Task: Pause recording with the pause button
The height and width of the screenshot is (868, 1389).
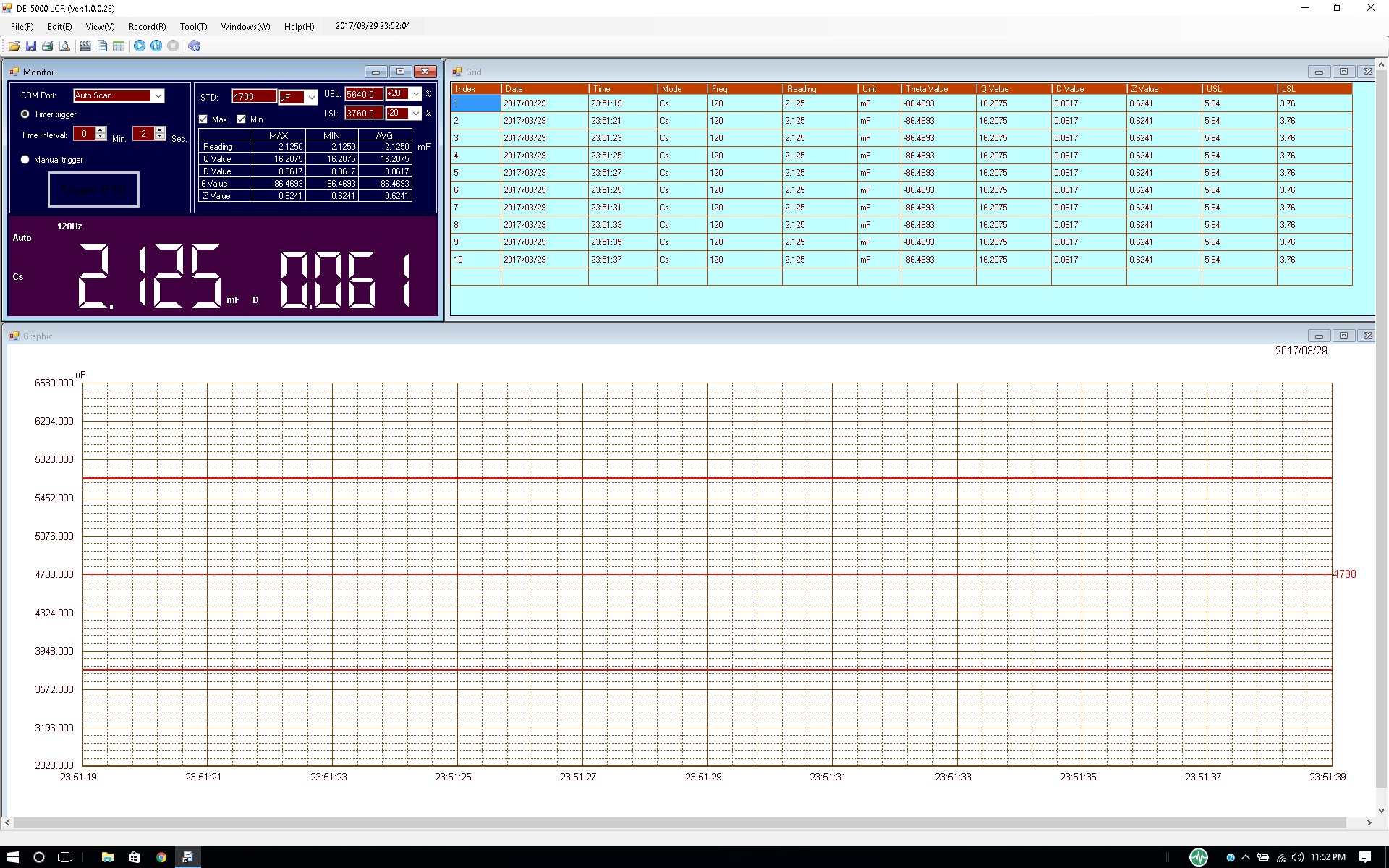Action: pos(156,46)
